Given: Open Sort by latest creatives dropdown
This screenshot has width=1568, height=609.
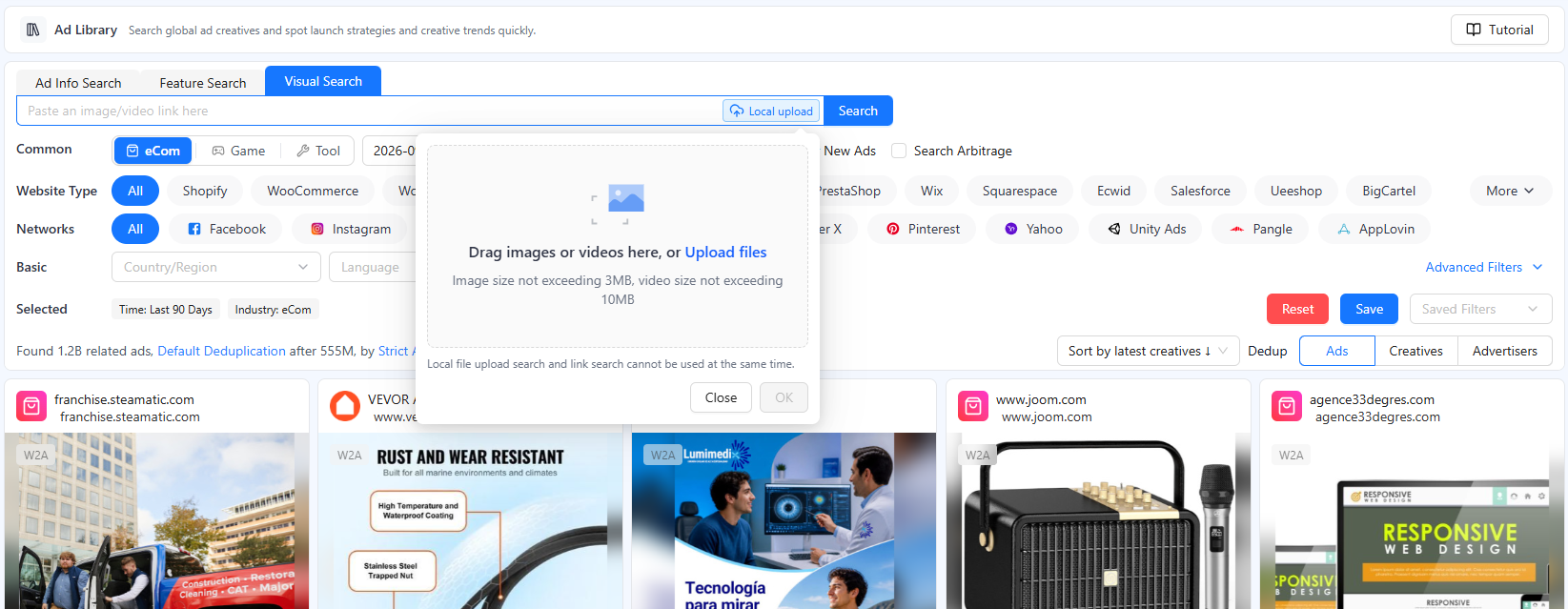Looking at the screenshot, I should click(1148, 351).
